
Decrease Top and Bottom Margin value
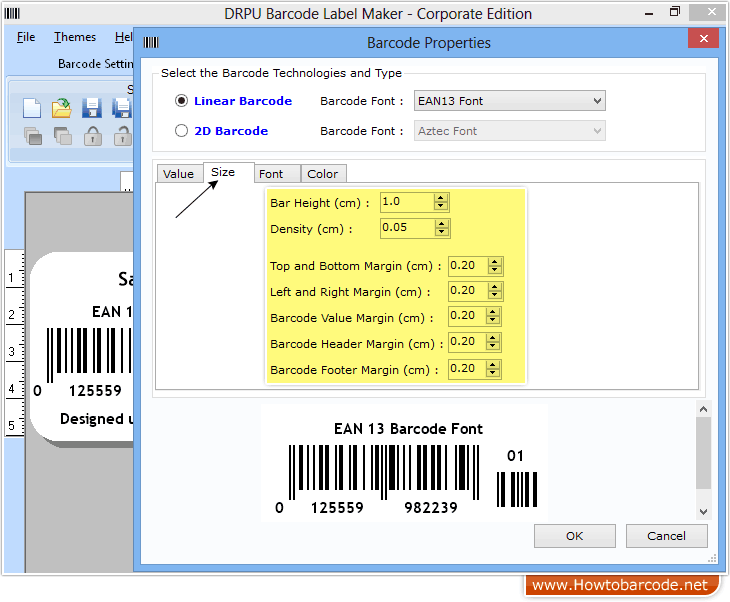click(x=494, y=271)
